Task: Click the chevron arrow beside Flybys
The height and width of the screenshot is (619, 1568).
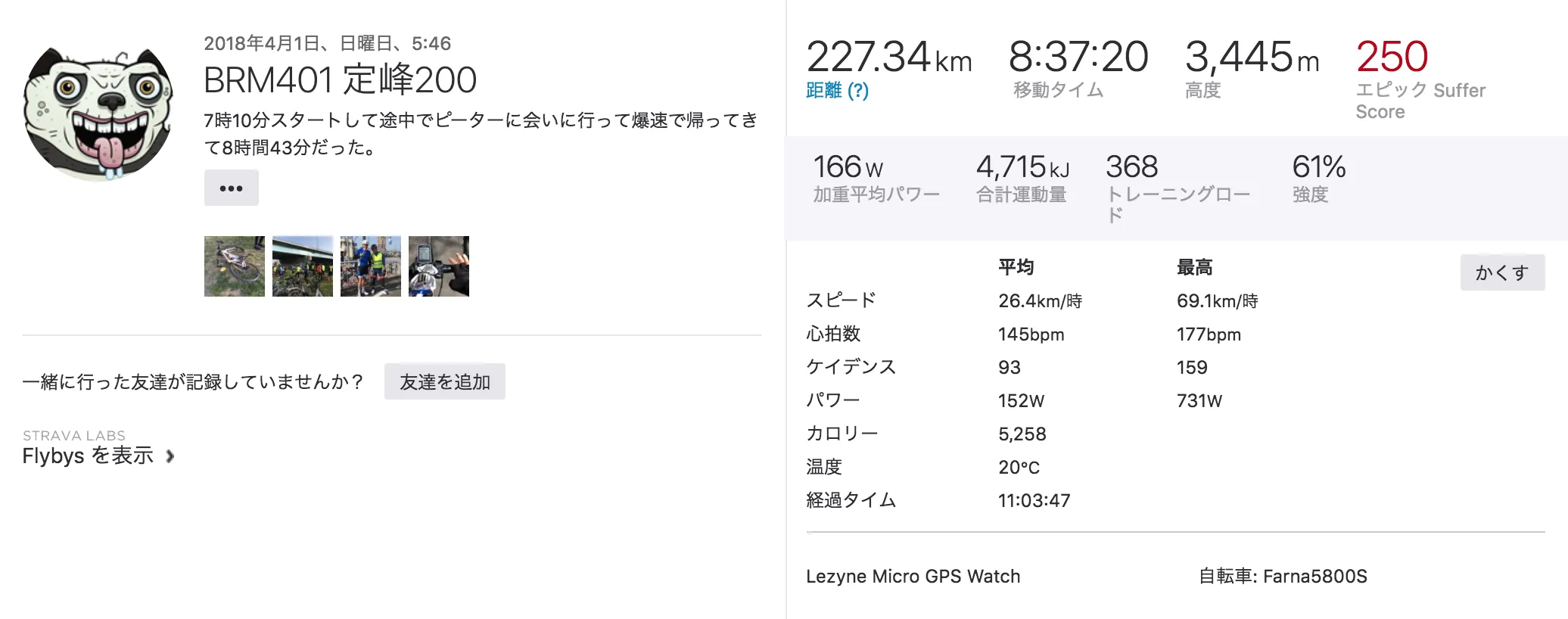Action: tap(170, 456)
